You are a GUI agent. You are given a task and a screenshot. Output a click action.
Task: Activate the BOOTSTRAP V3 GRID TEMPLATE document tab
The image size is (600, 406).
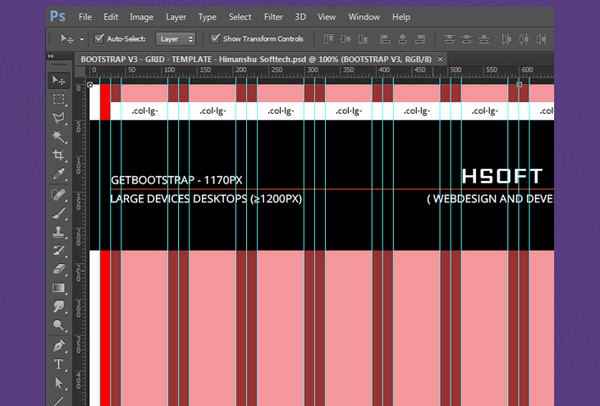pyautogui.click(x=261, y=59)
